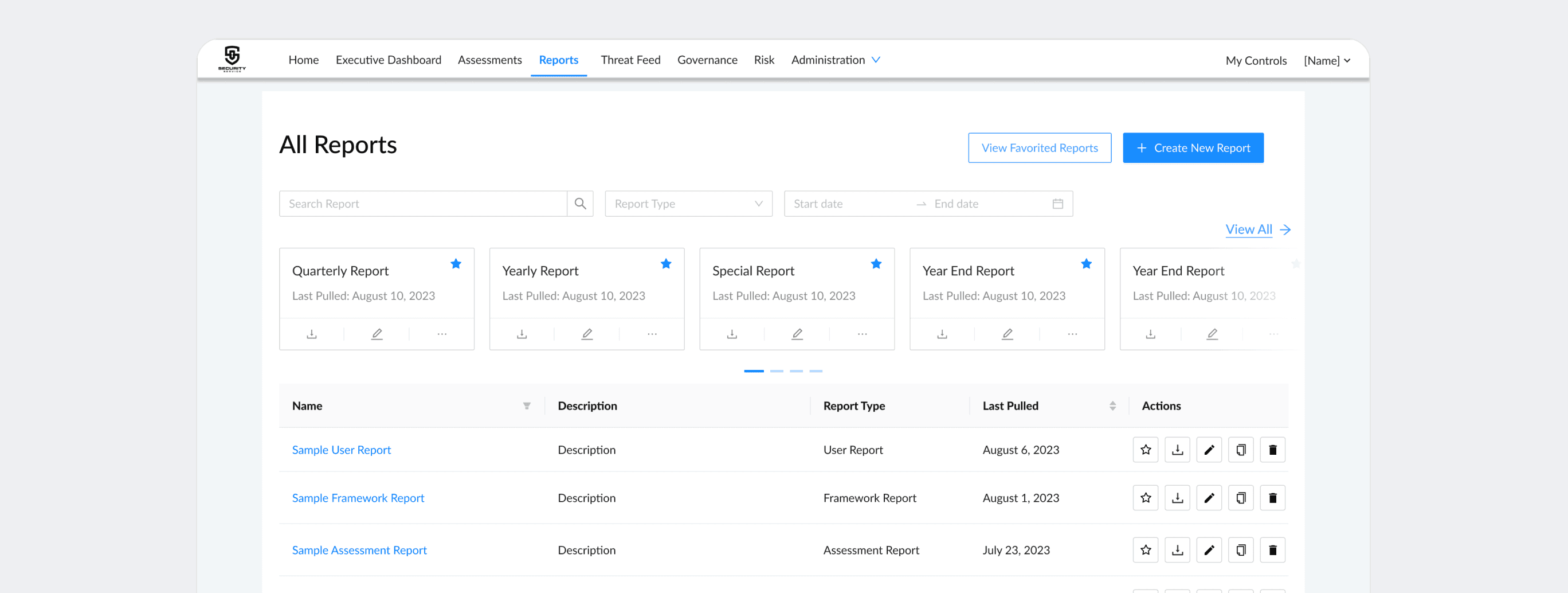This screenshot has width=1568, height=593.
Task: Expand the Administration menu
Action: click(x=835, y=60)
